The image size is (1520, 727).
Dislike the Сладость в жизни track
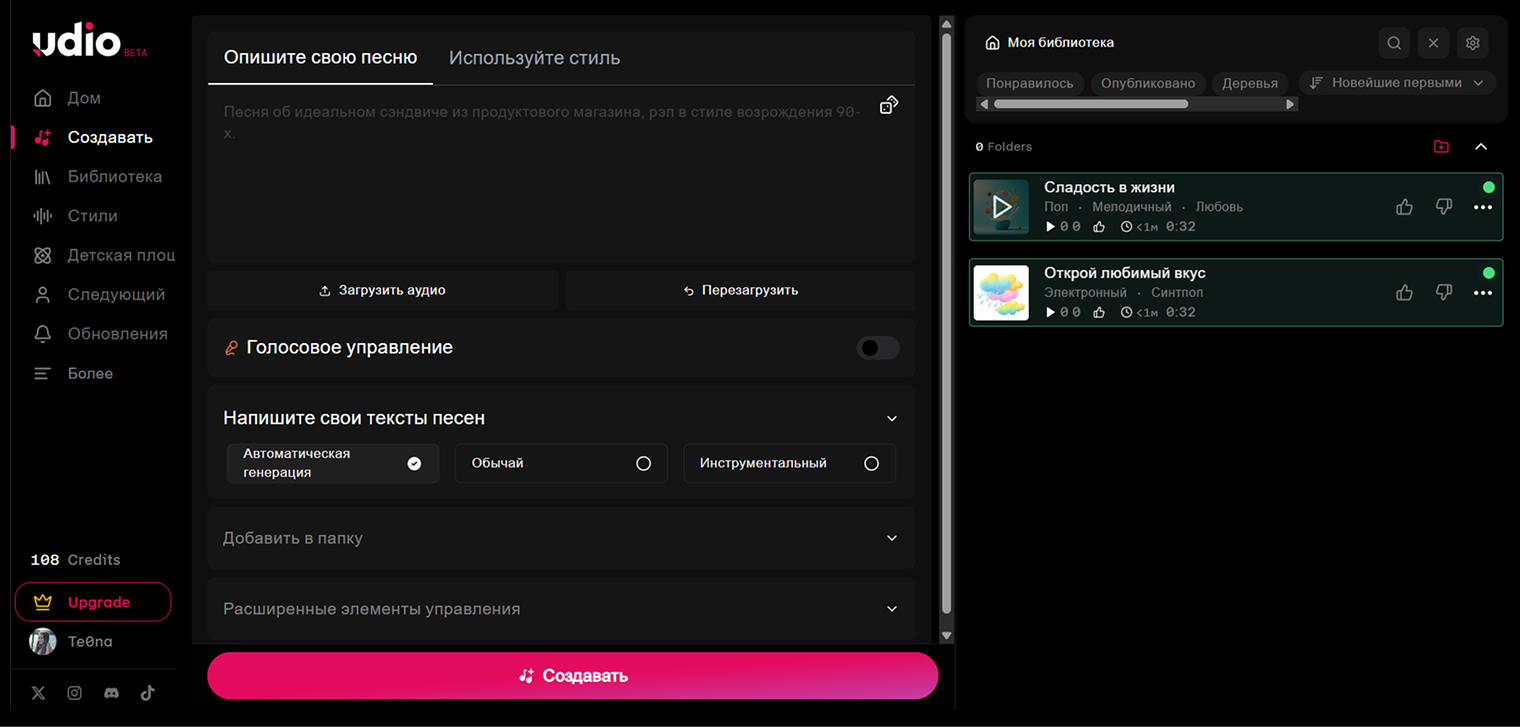(x=1443, y=207)
